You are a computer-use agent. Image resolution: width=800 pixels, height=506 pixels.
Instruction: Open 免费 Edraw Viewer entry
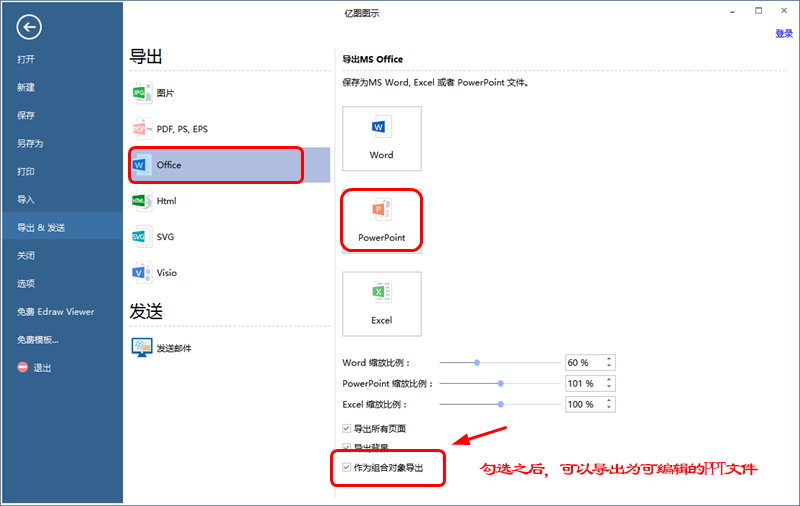[x=56, y=312]
